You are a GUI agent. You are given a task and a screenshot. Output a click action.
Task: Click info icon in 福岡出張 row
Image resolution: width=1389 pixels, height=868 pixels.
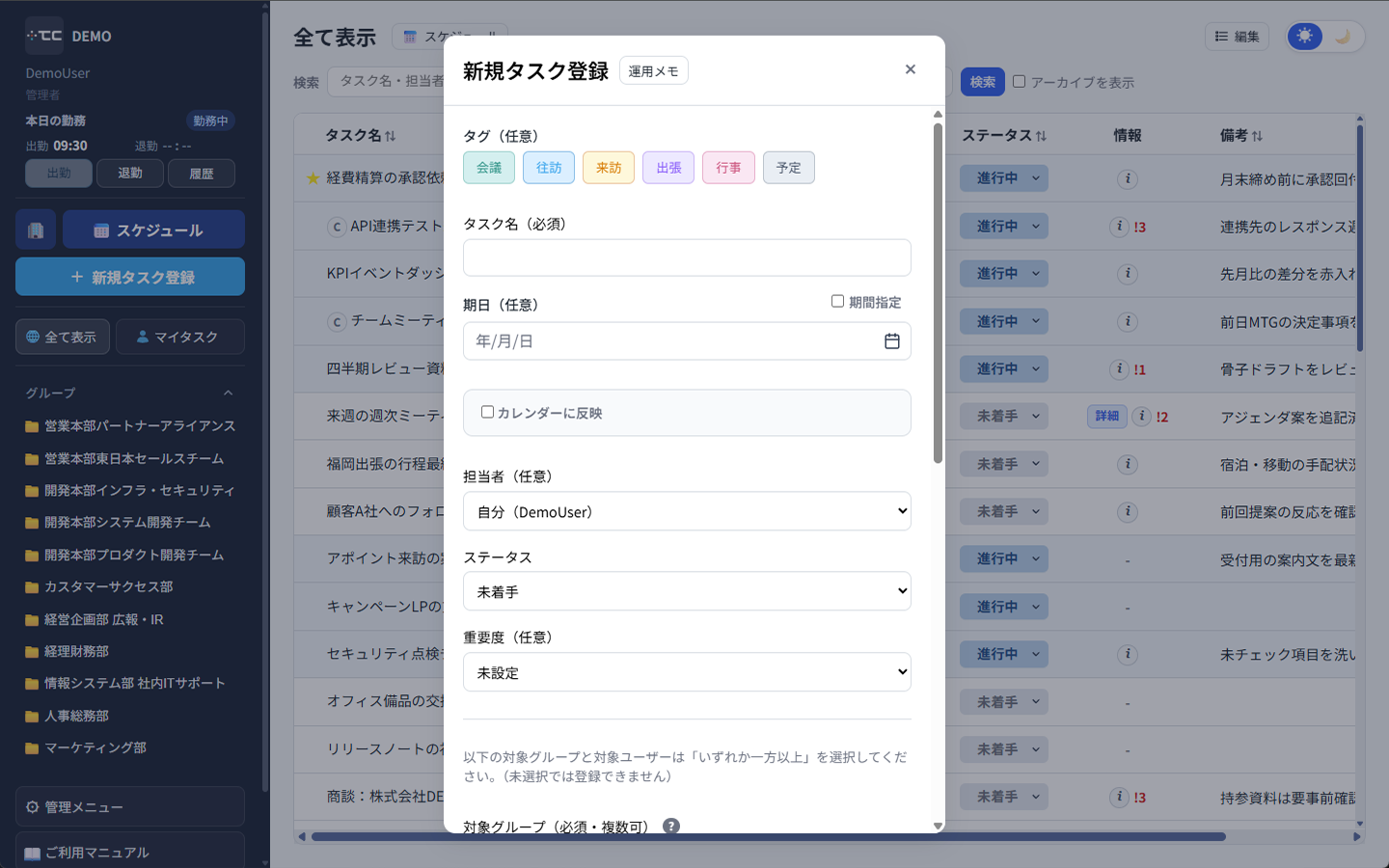pyautogui.click(x=1128, y=464)
